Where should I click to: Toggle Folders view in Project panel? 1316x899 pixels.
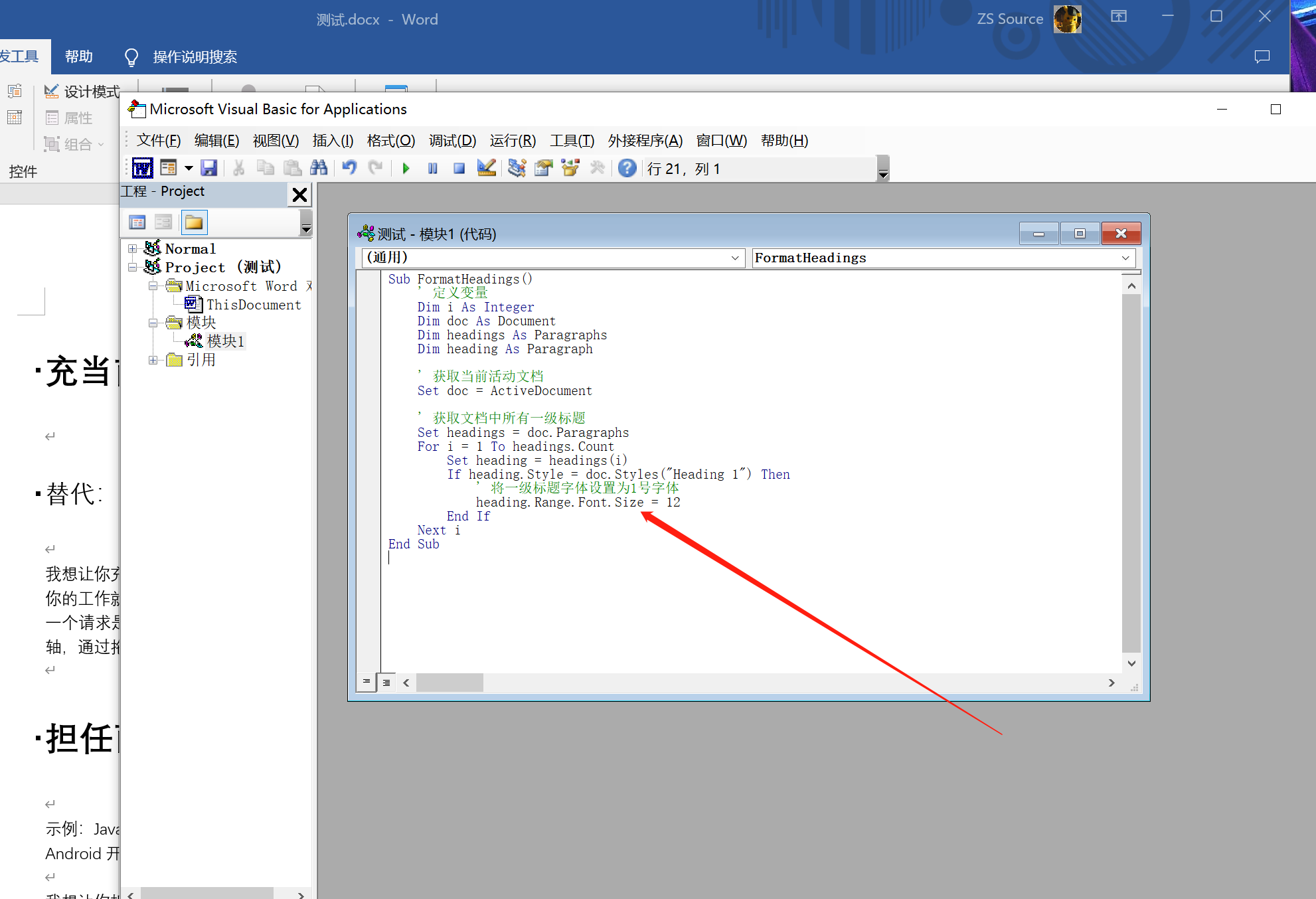194,222
